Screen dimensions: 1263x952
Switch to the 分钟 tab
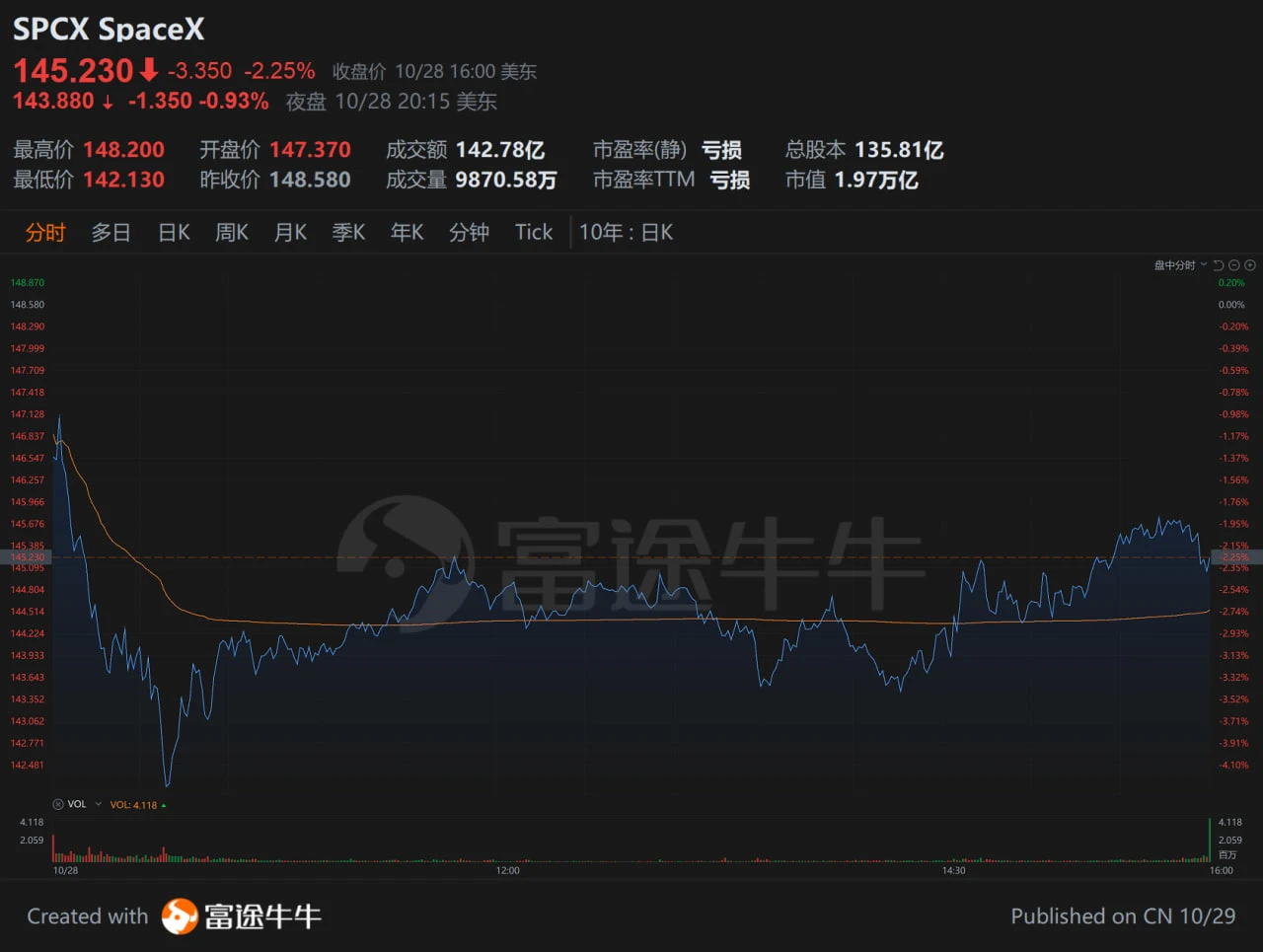(469, 233)
